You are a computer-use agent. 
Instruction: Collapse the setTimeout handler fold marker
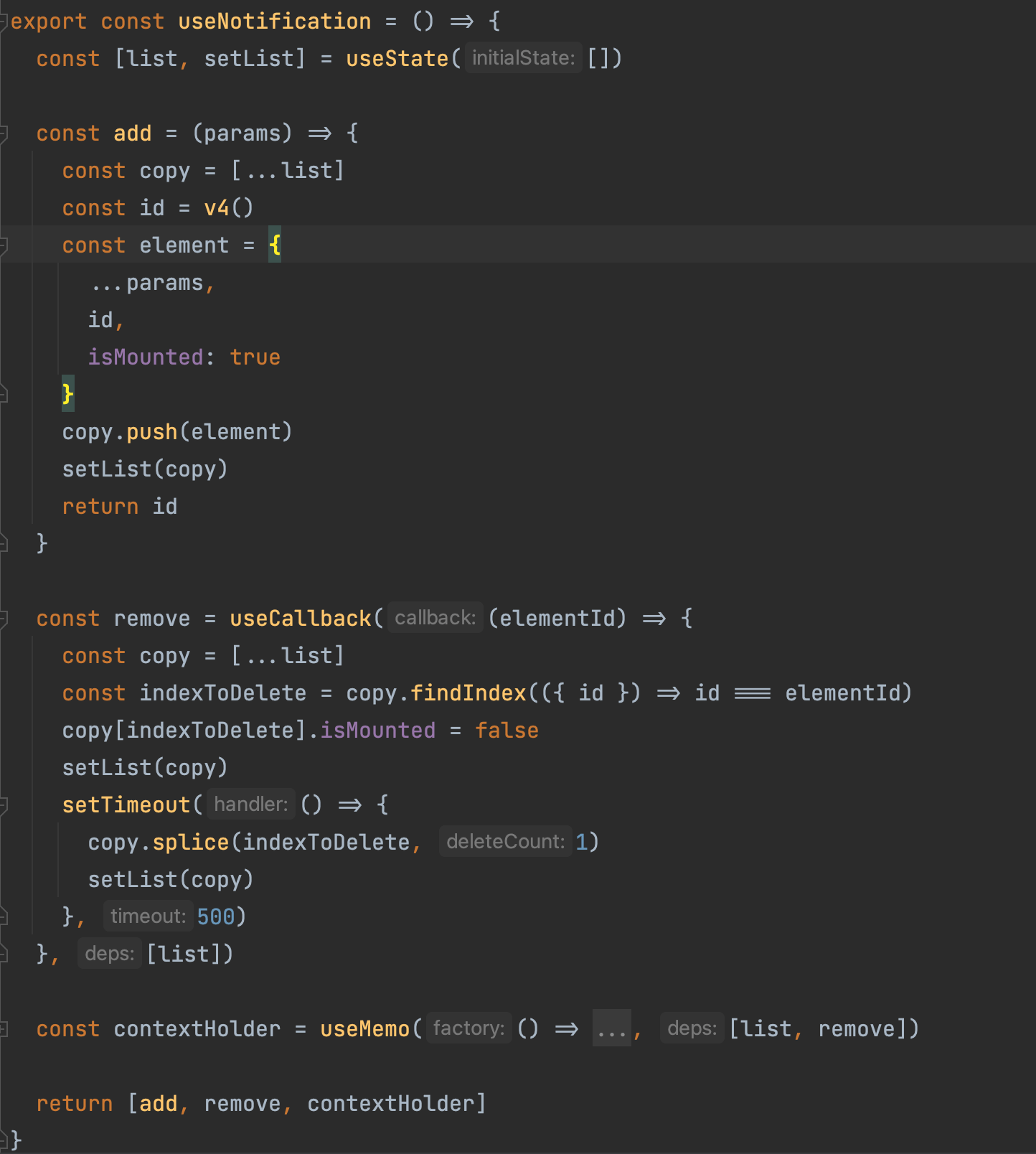click(4, 805)
